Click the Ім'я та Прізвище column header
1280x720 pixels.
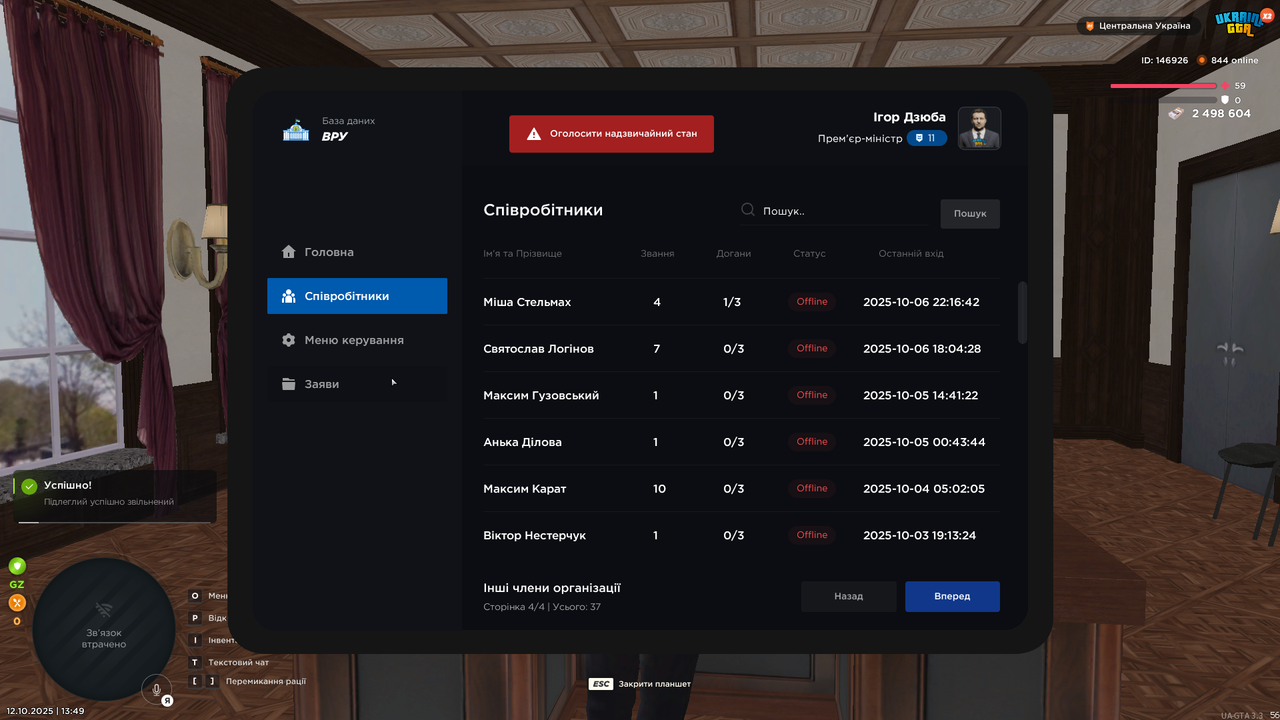point(522,254)
